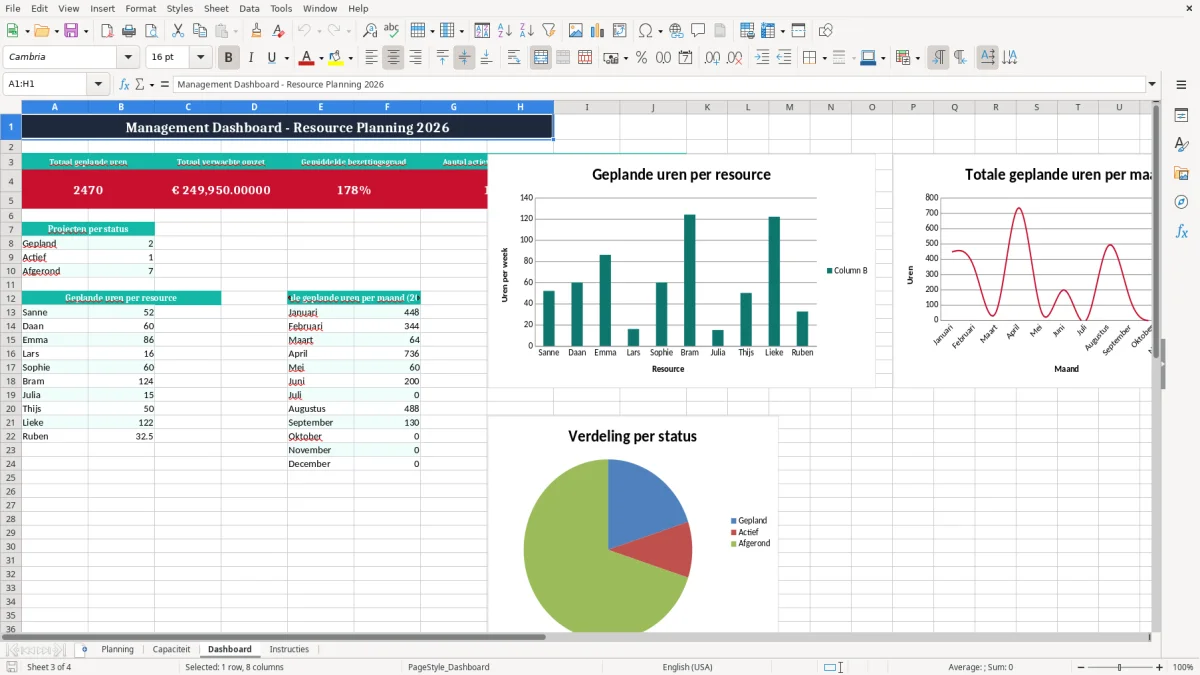Enable left alignment
Viewport: 1200px width, 675px height.
coord(371,58)
